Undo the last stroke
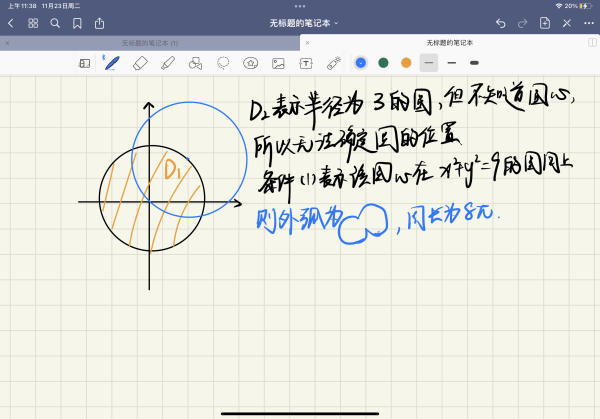Image resolution: width=600 pixels, height=419 pixels. (500, 22)
